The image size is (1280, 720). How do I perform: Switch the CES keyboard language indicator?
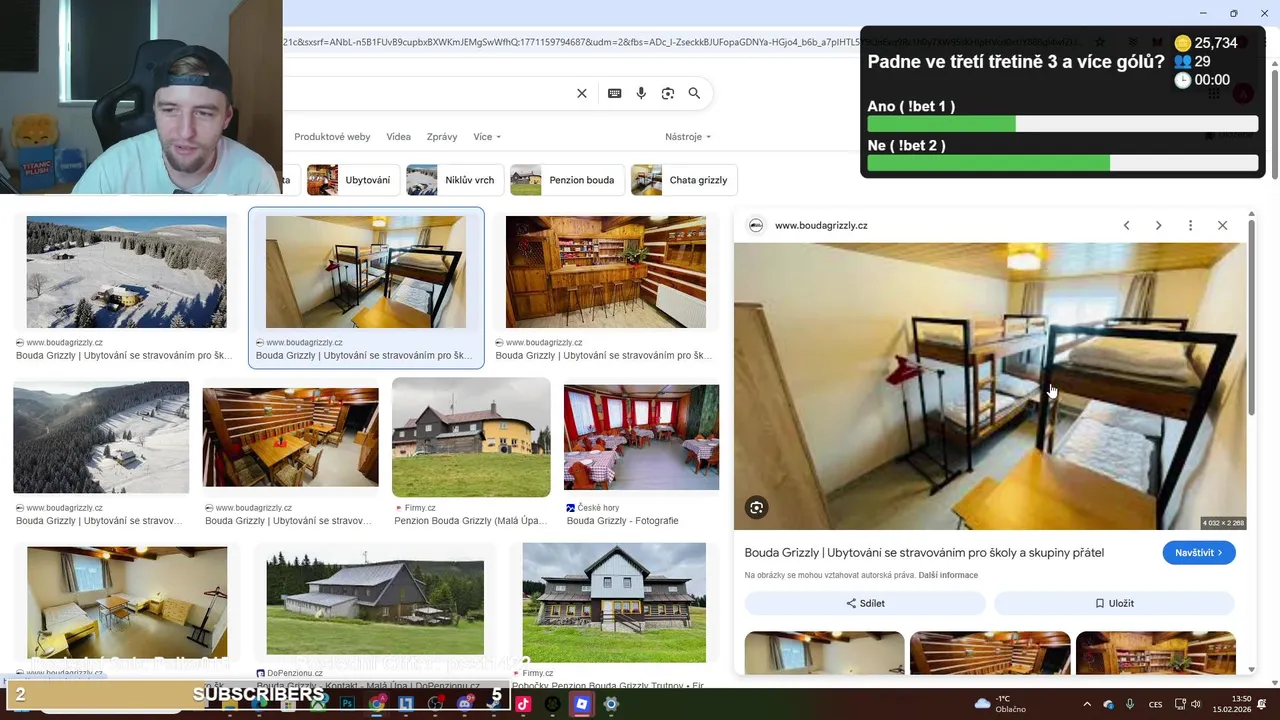(x=1155, y=704)
